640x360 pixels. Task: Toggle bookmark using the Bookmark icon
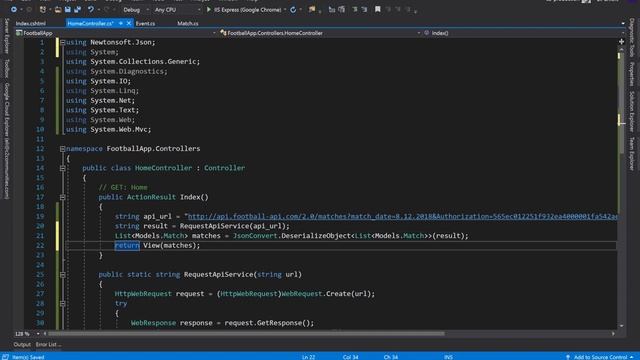coord(378,9)
